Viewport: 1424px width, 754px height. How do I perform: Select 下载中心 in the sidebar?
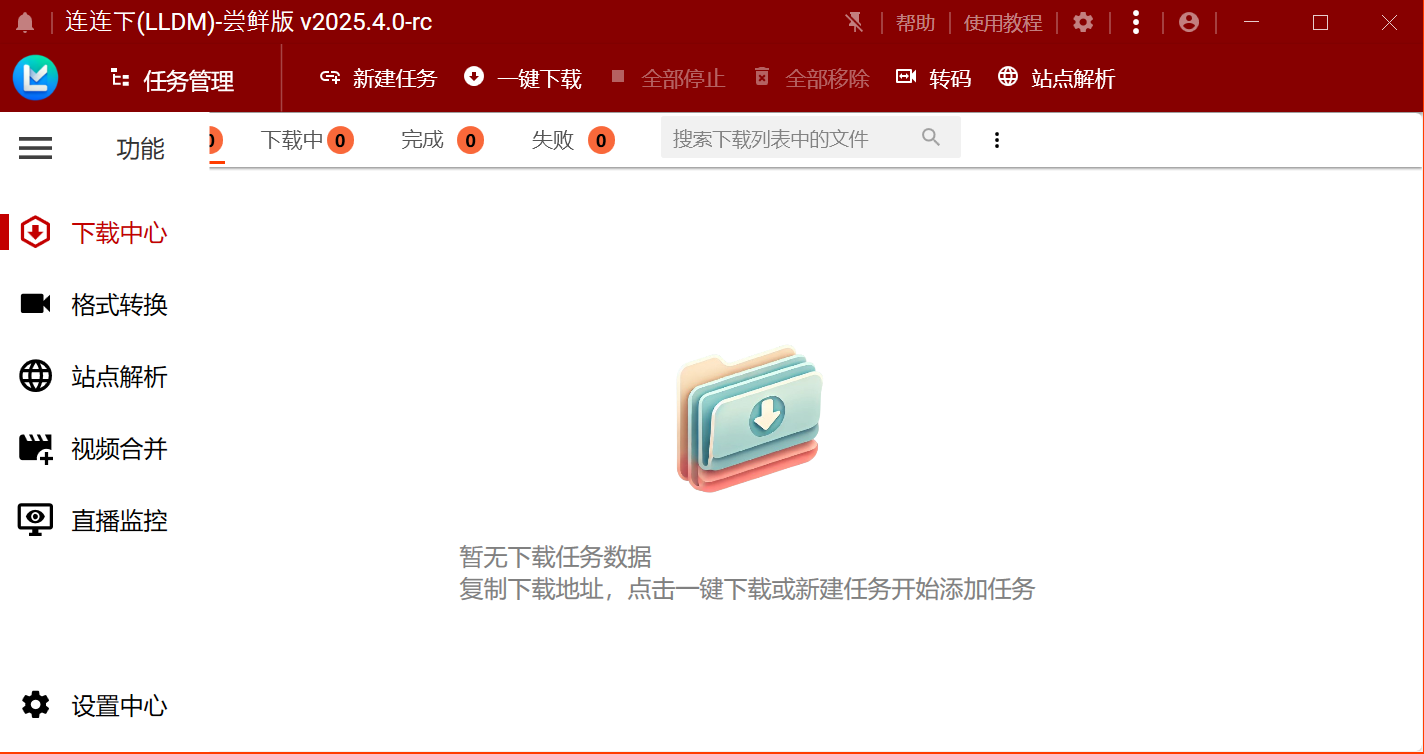pyautogui.click(x=118, y=233)
